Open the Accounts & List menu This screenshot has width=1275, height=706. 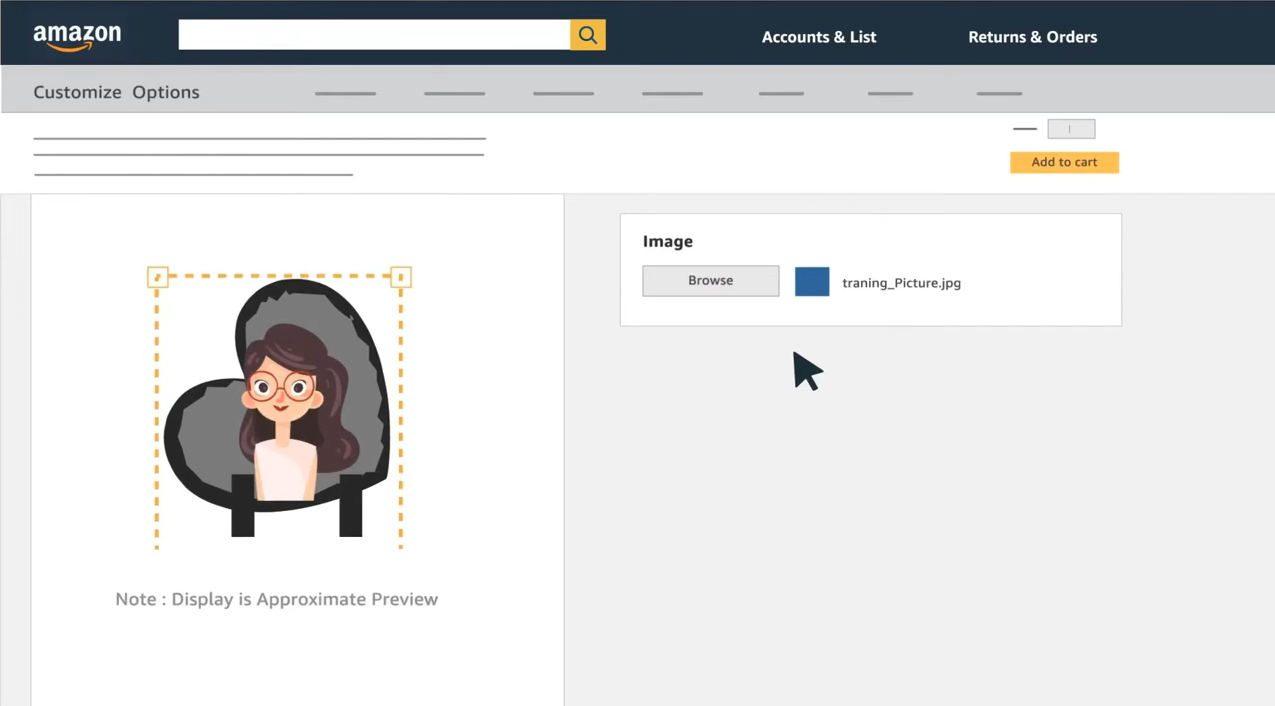[819, 37]
